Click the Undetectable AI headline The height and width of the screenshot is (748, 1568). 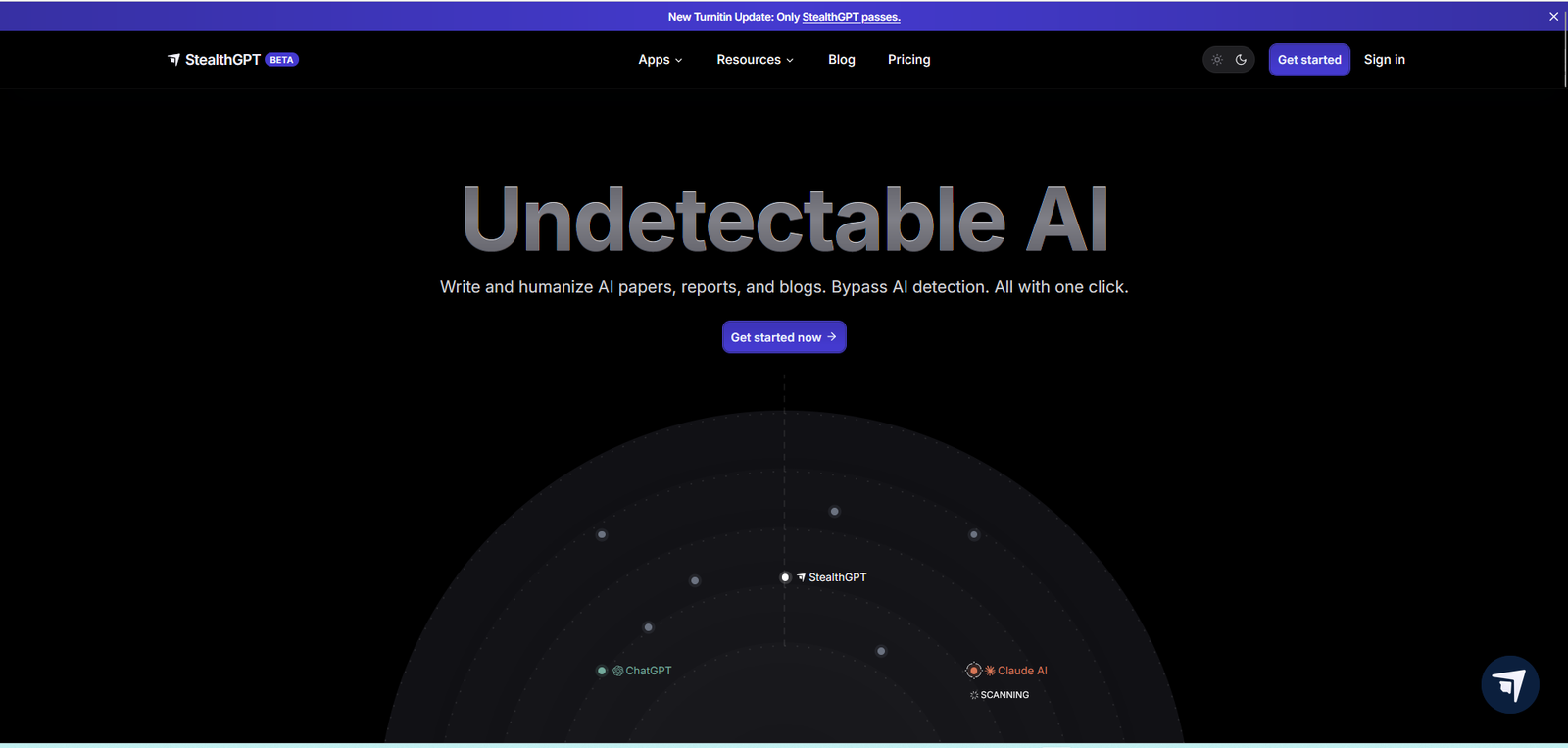point(784,220)
